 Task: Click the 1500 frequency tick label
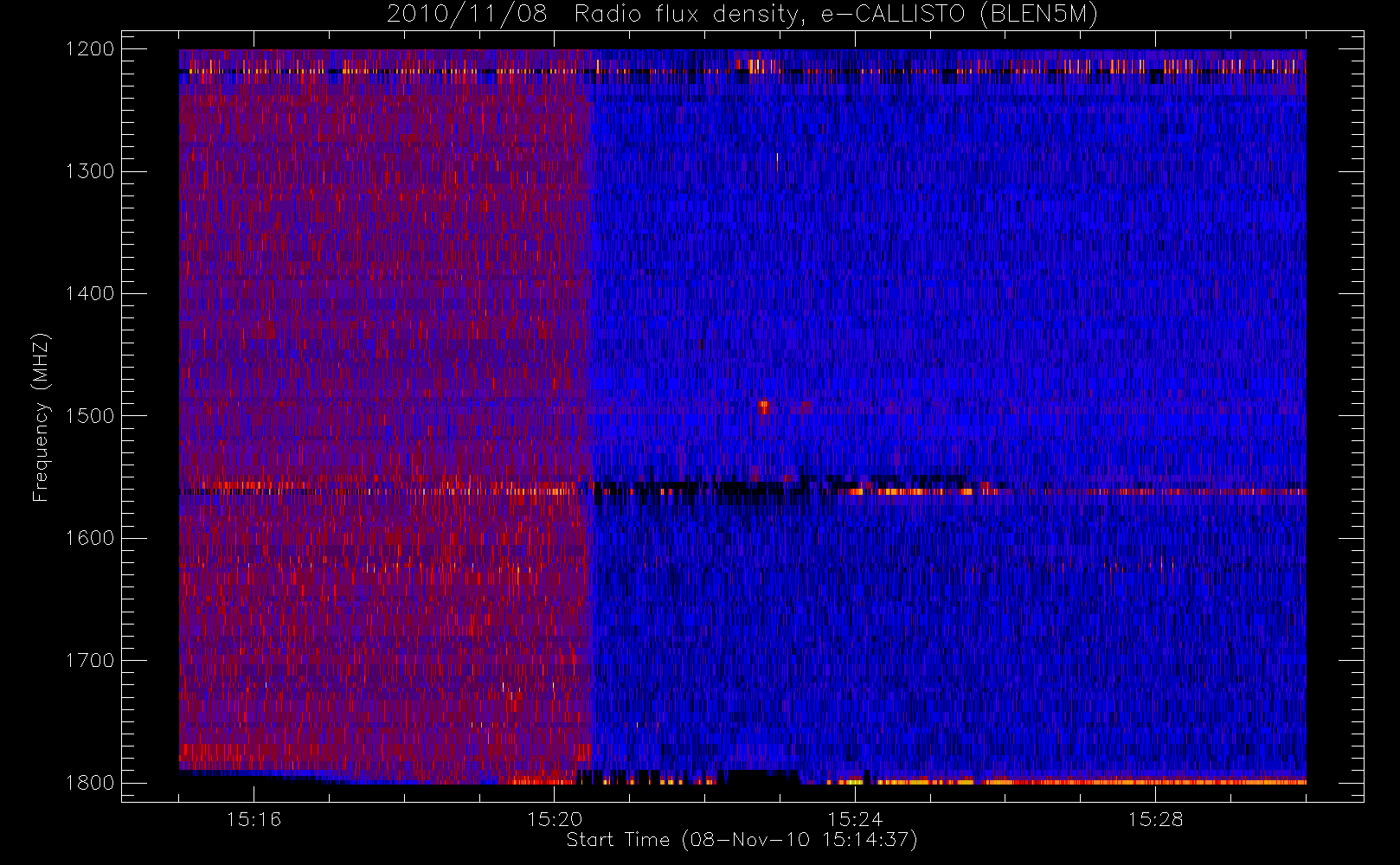(x=90, y=416)
